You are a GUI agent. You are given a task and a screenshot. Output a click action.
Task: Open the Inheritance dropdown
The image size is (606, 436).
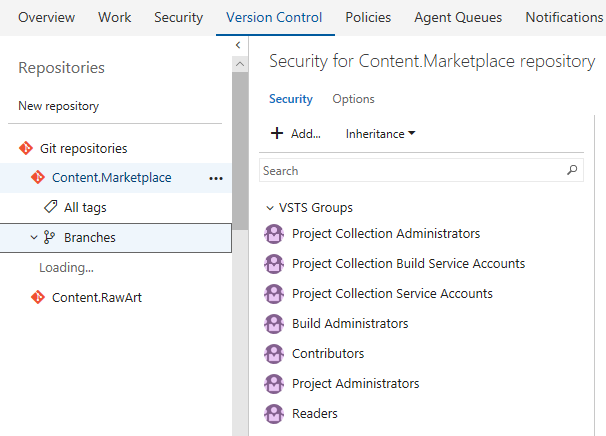(x=380, y=134)
